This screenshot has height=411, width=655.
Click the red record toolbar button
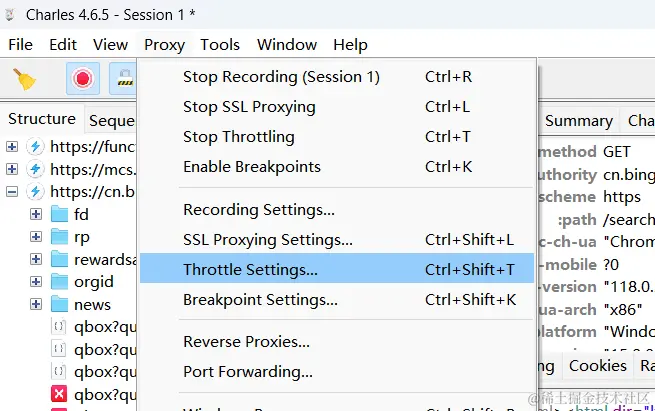coord(83,78)
